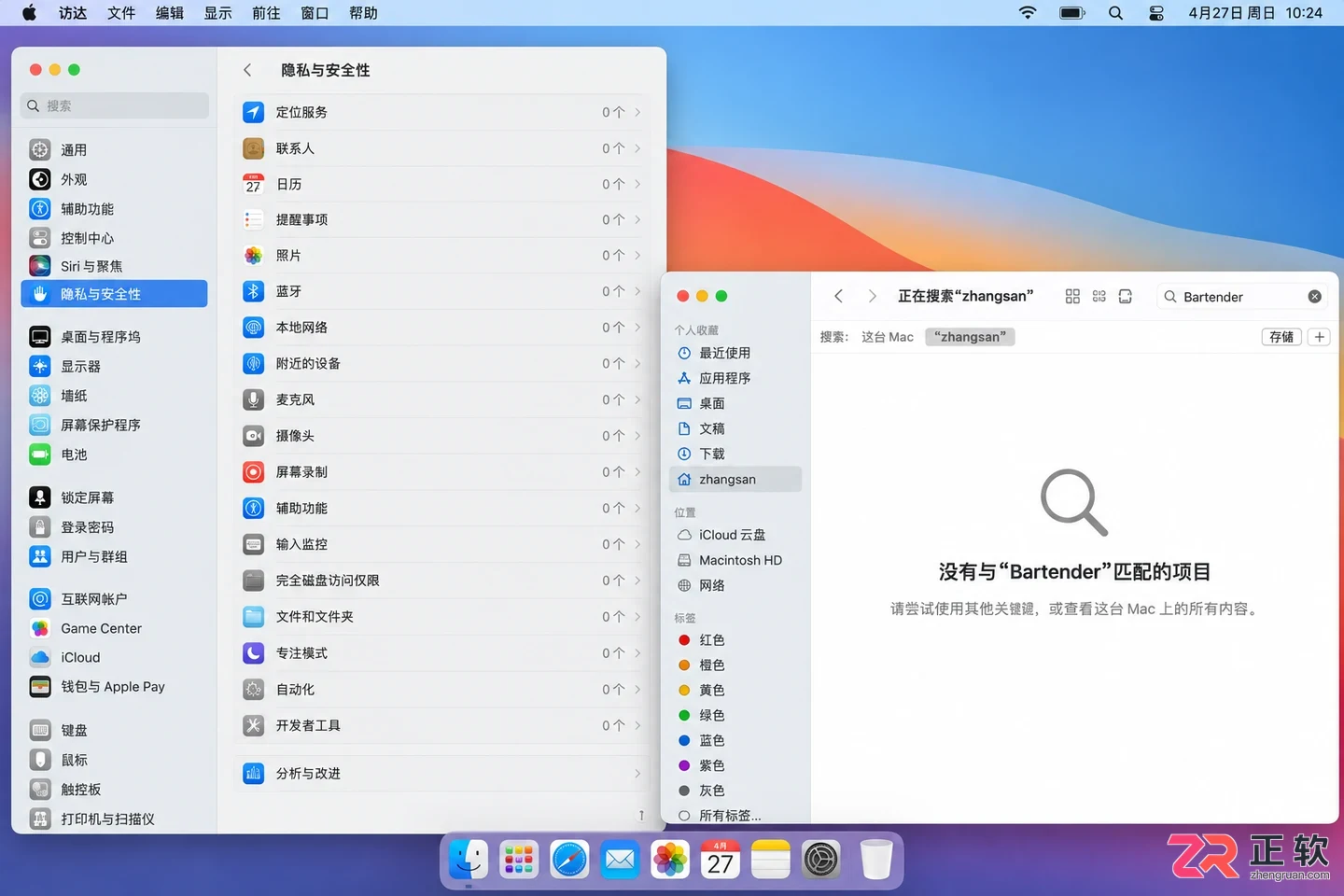Open the 前往 menu in menu bar

tap(266, 13)
